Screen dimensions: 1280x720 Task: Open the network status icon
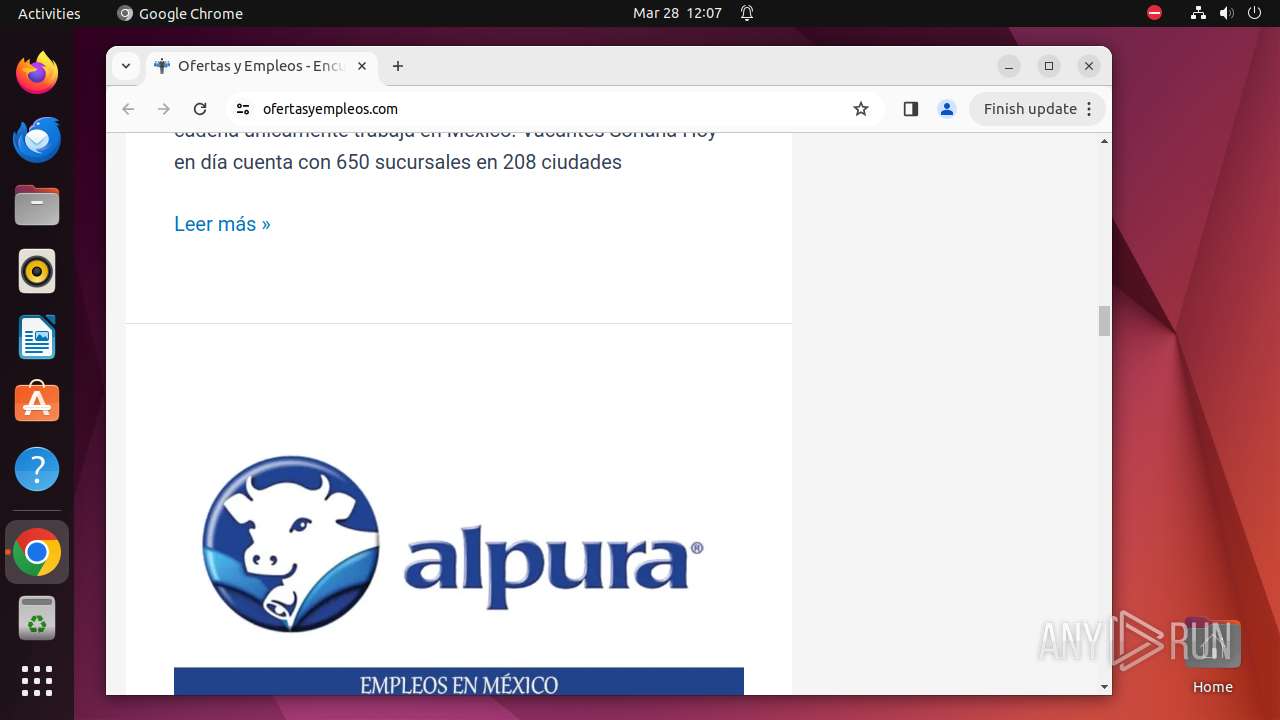1198,13
